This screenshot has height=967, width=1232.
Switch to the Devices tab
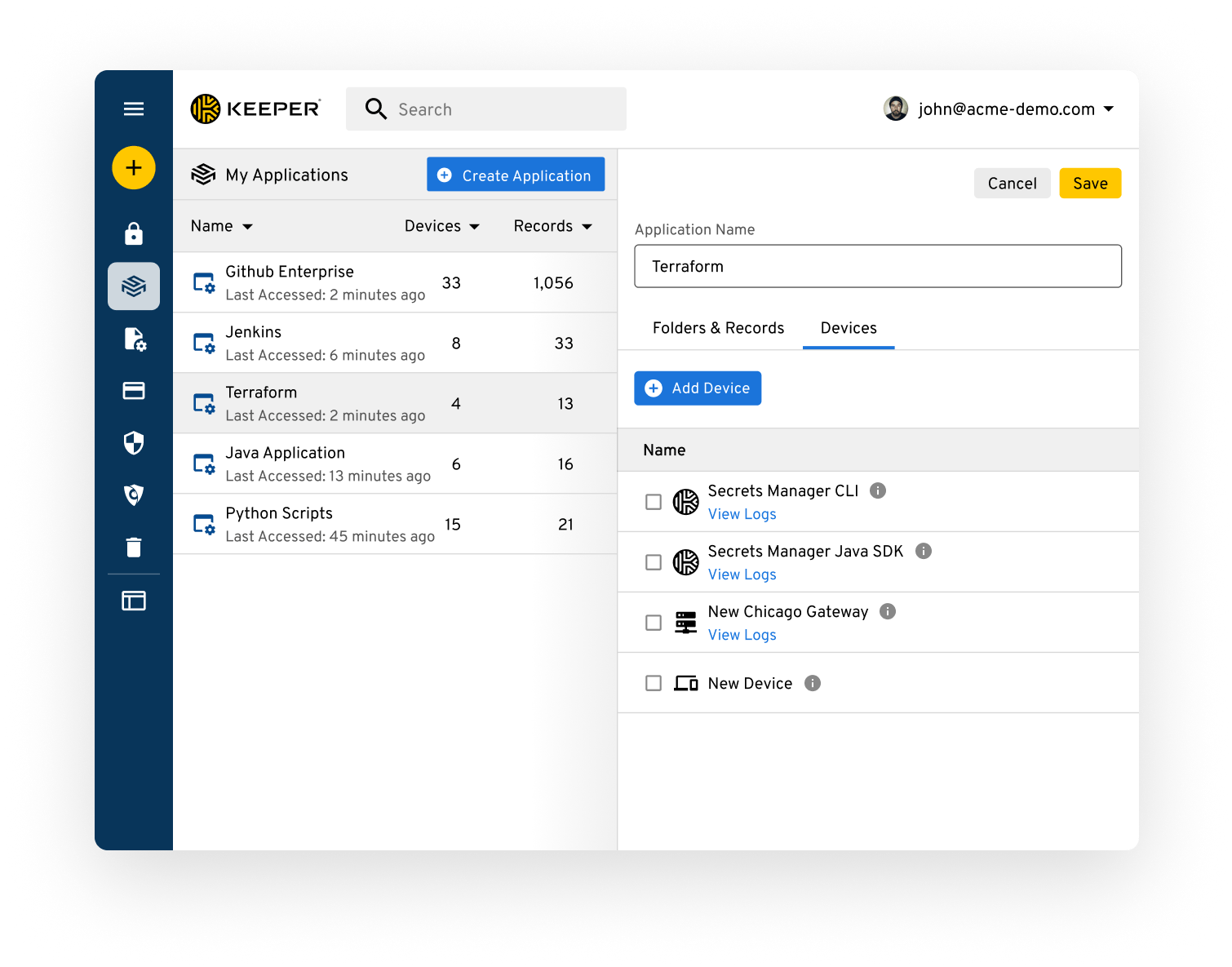tap(849, 328)
